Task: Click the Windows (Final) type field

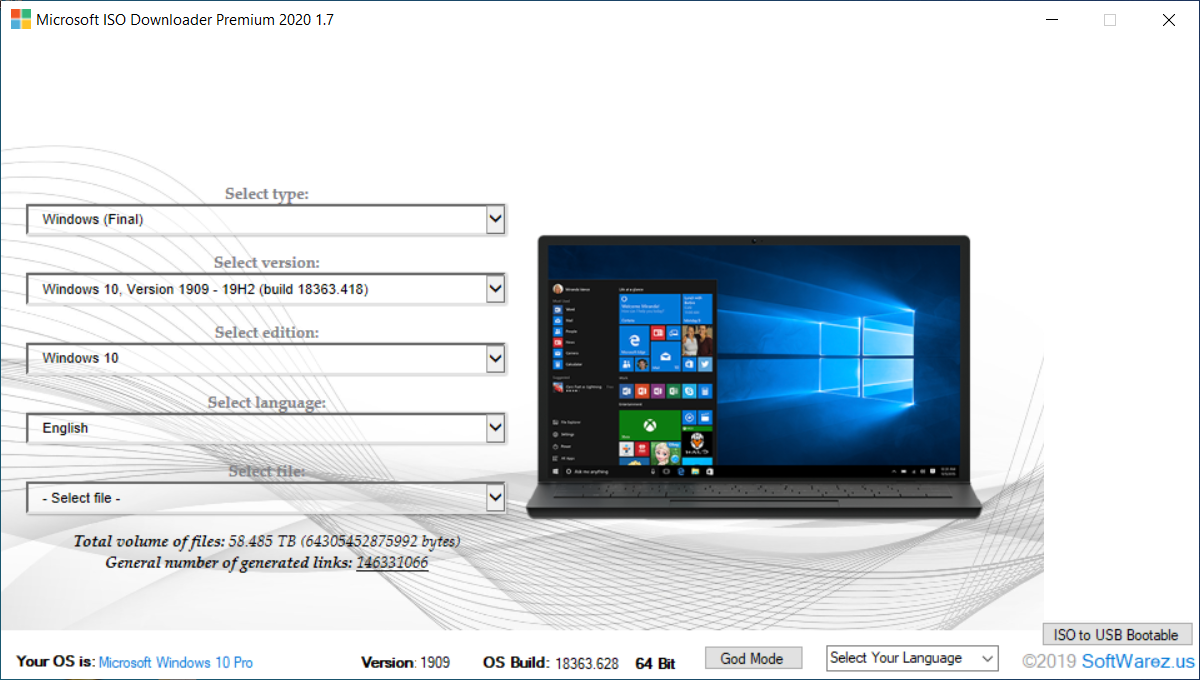Action: (x=266, y=219)
